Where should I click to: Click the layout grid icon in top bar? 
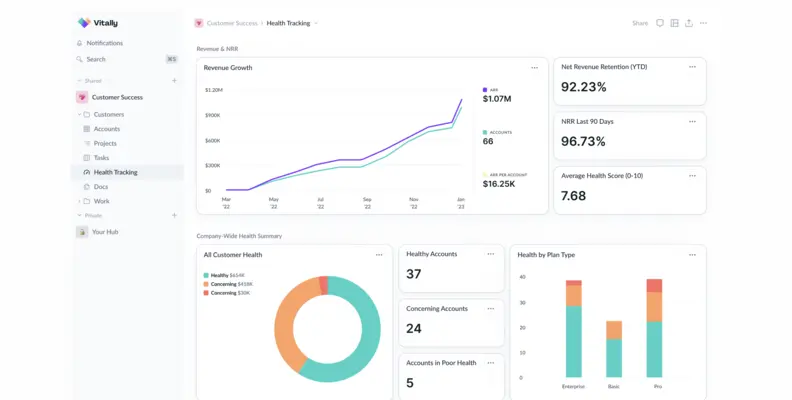674,23
